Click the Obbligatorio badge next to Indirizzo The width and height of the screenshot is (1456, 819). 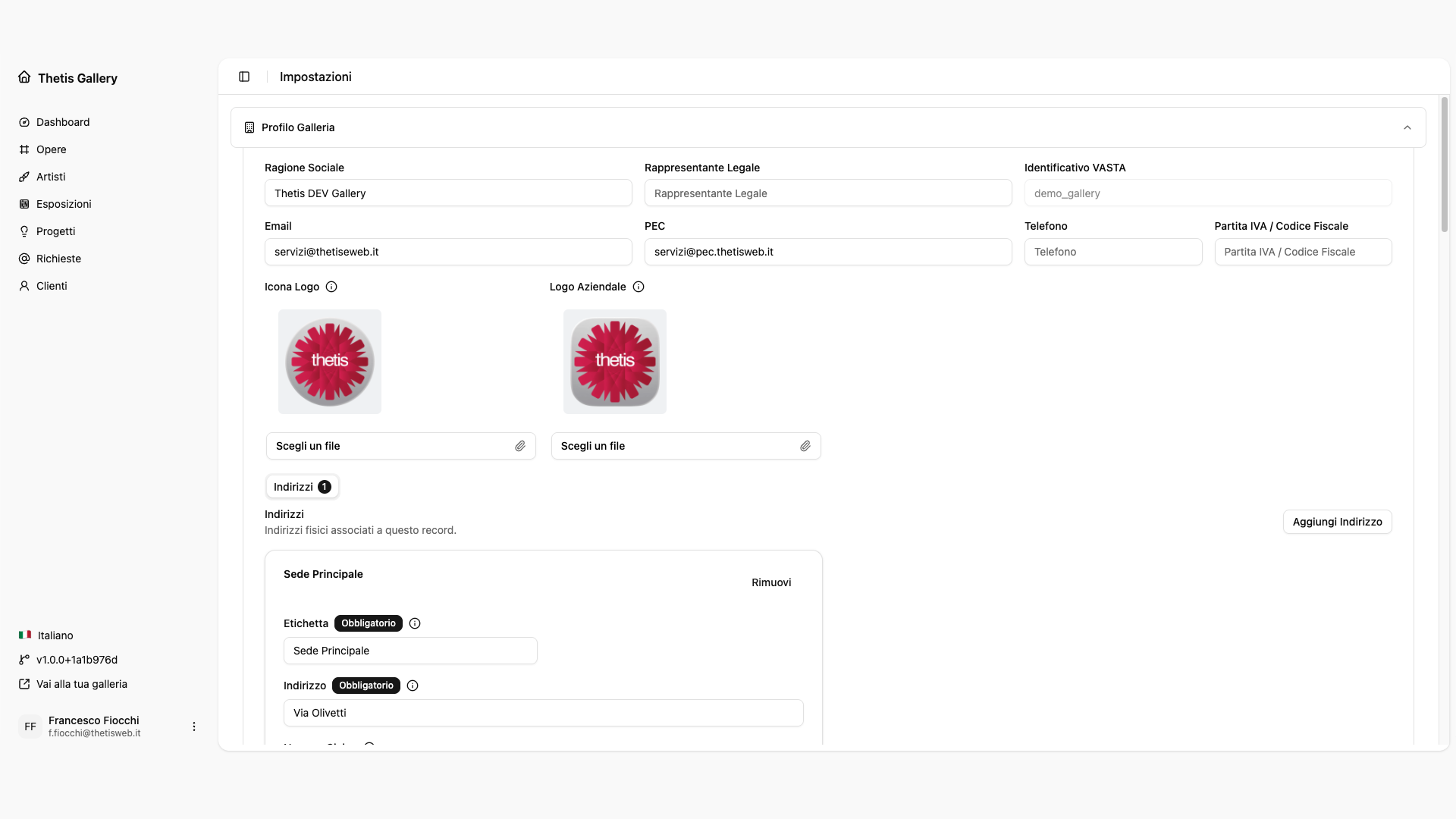pos(366,686)
